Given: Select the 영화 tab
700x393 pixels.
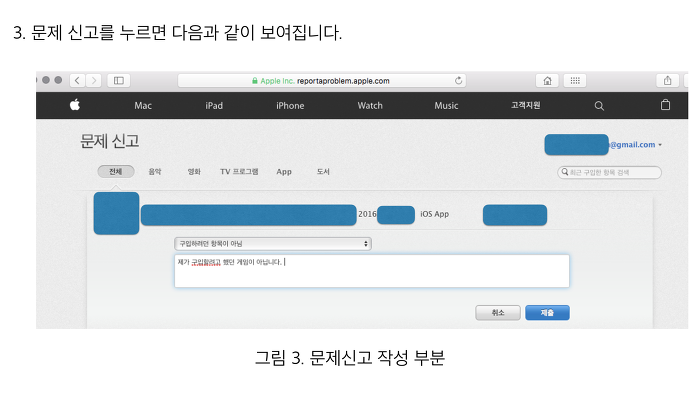Looking at the screenshot, I should pos(194,171).
